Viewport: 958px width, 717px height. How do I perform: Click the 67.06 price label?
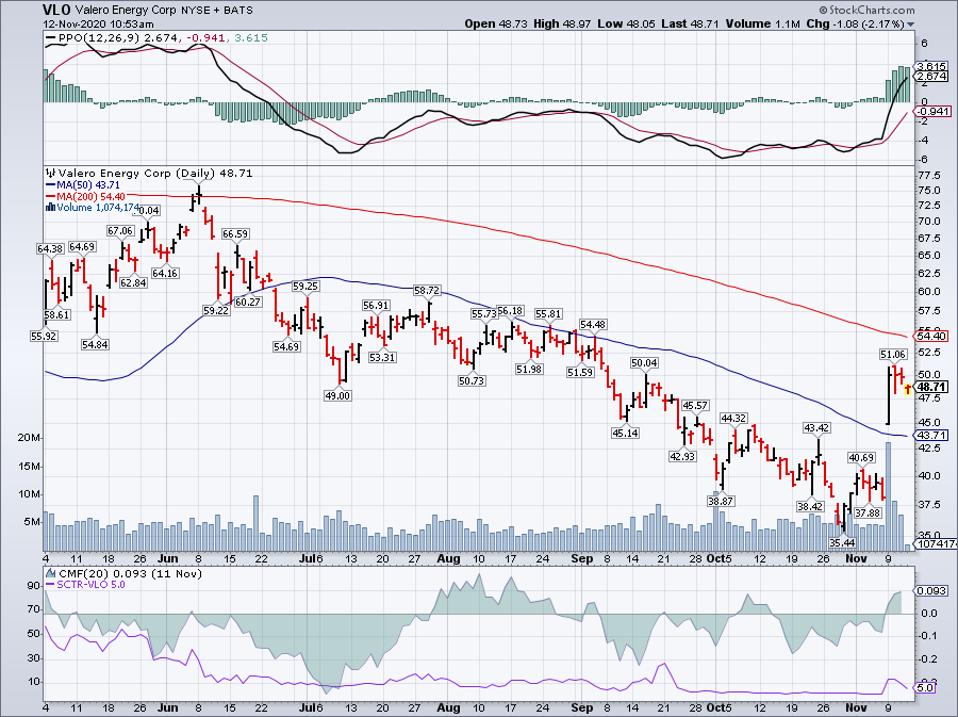pyautogui.click(x=120, y=230)
